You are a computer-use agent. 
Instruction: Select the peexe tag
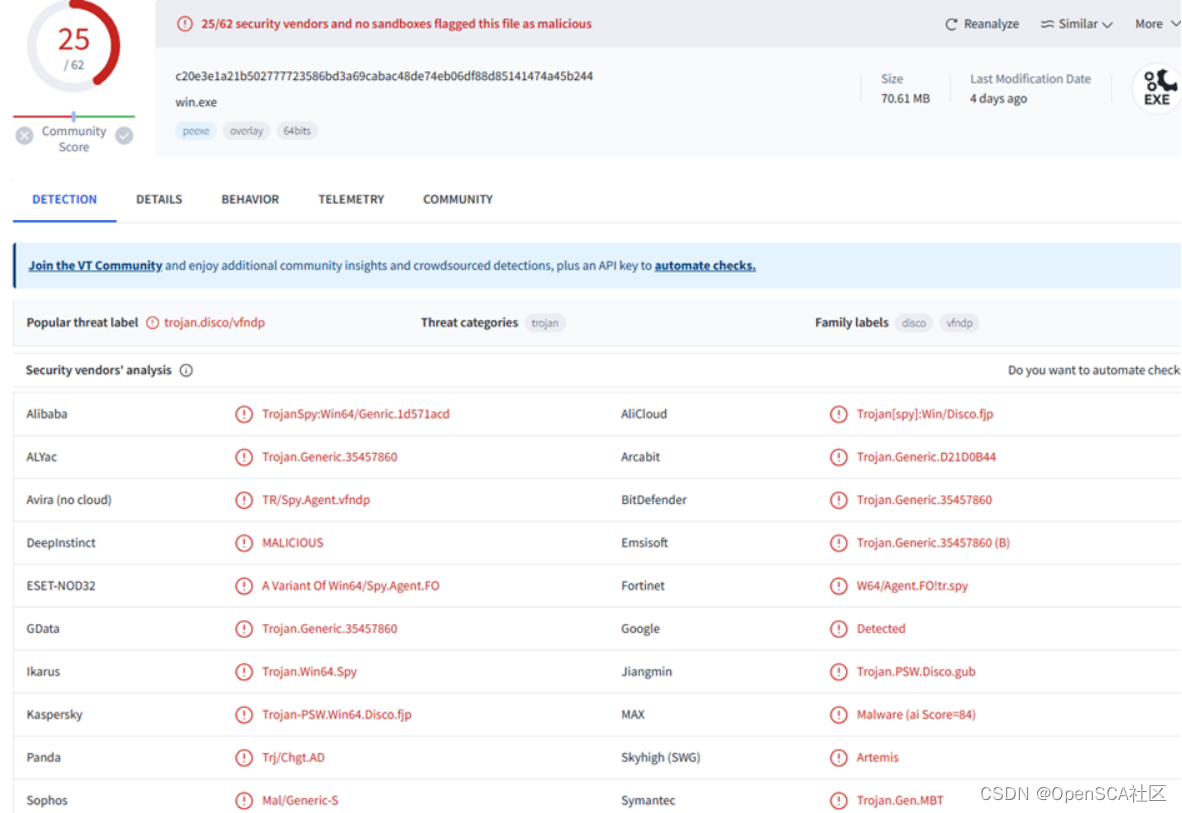[196, 131]
